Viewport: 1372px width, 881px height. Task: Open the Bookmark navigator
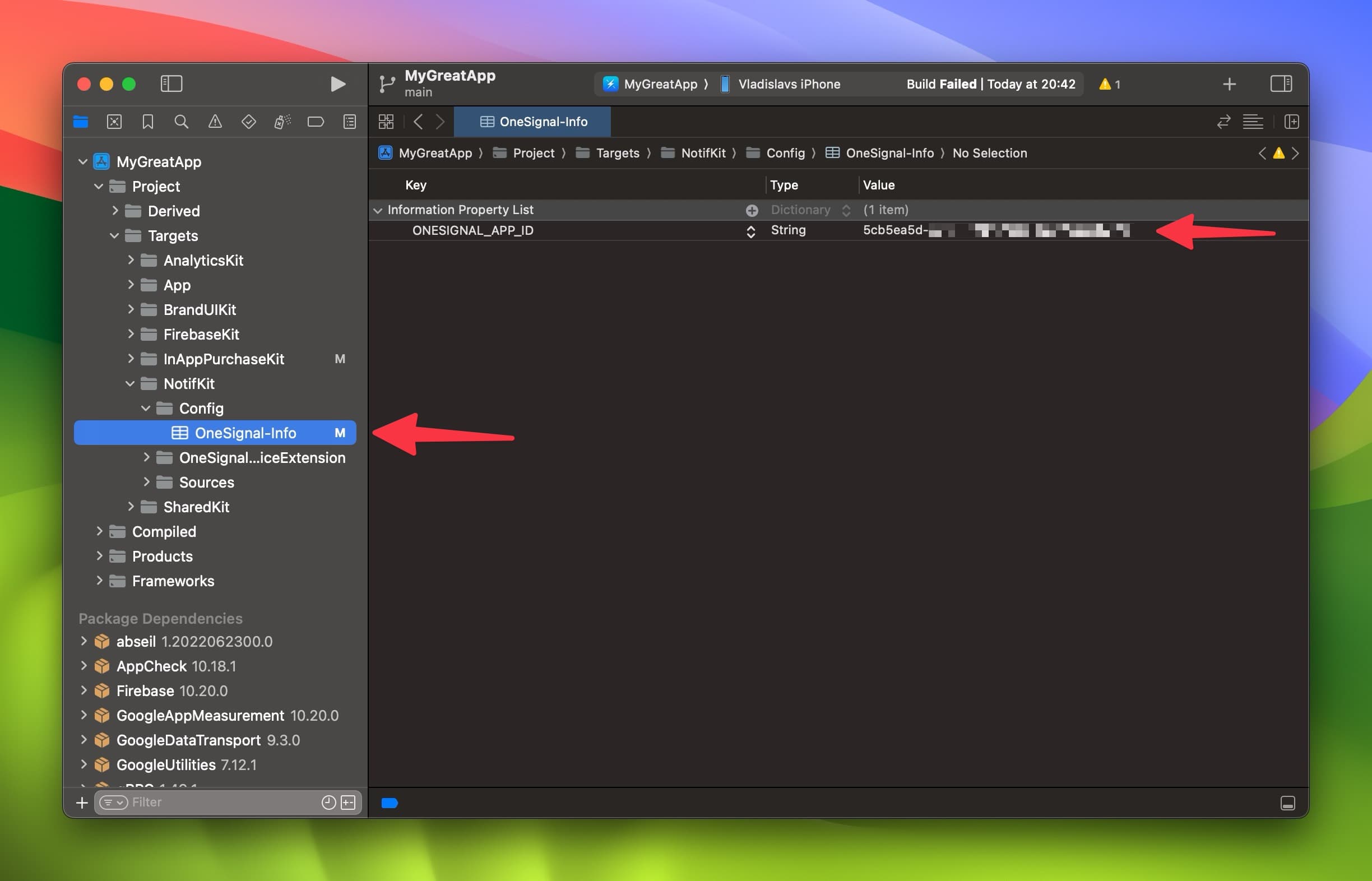(x=147, y=121)
